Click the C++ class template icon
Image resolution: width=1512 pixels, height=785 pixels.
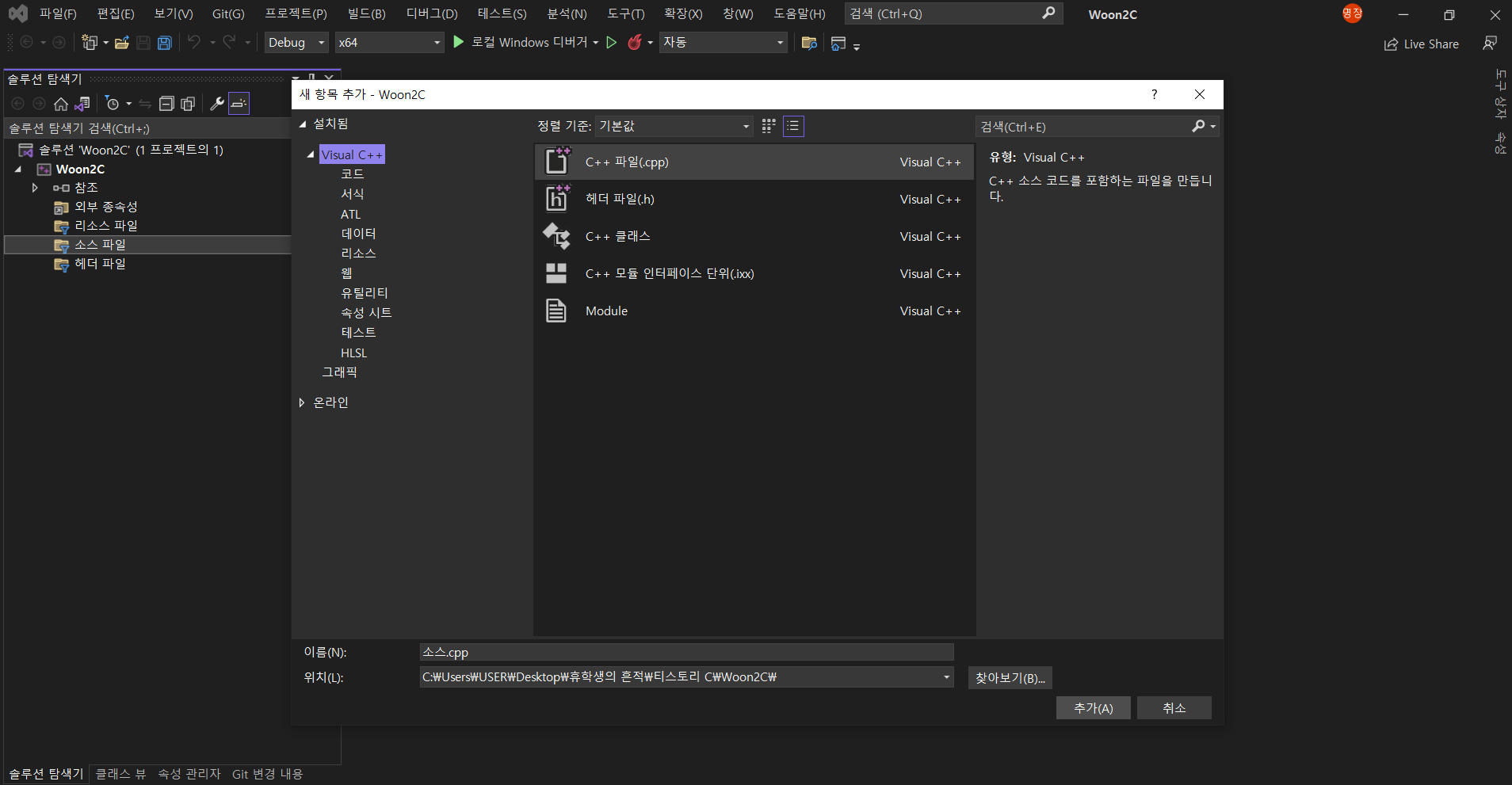point(556,236)
